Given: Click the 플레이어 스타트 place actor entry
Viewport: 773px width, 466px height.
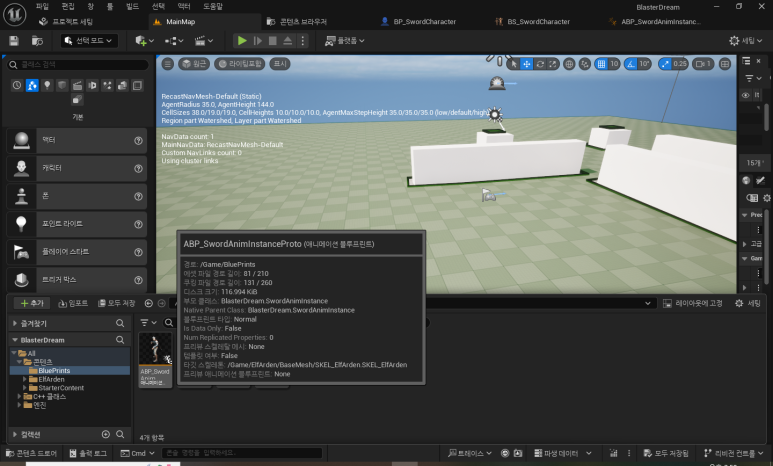Looking at the screenshot, I should (x=77, y=252).
